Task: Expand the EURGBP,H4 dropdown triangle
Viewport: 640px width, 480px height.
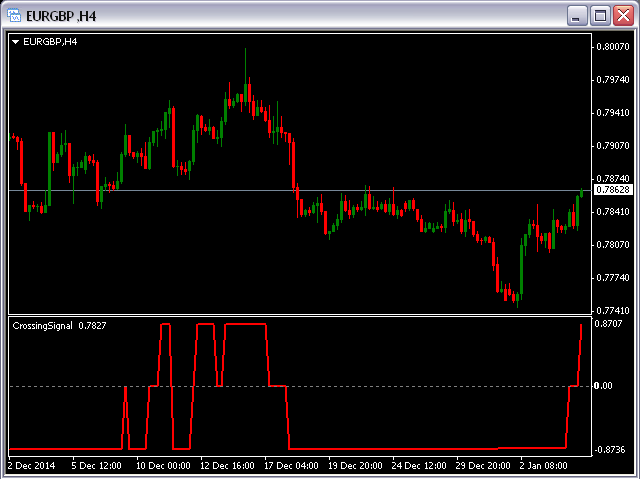Action: tap(16, 42)
